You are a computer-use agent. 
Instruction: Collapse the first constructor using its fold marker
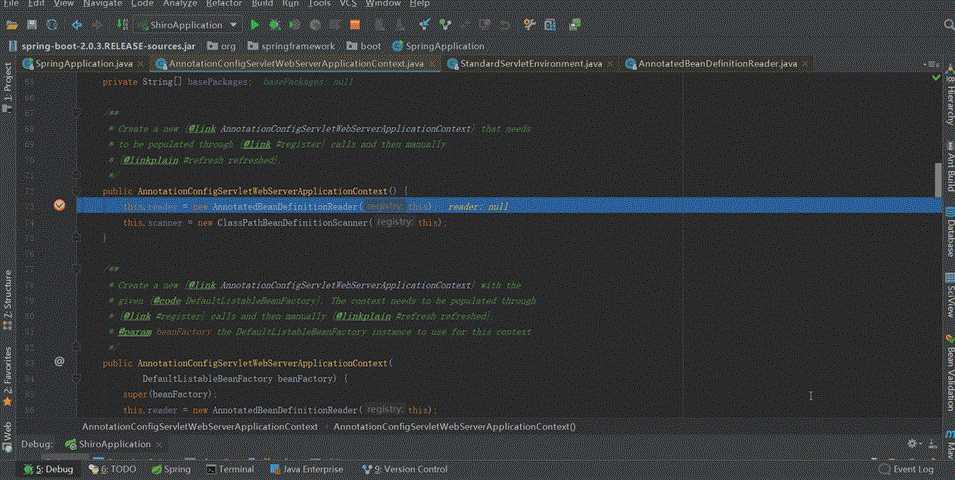77,191
